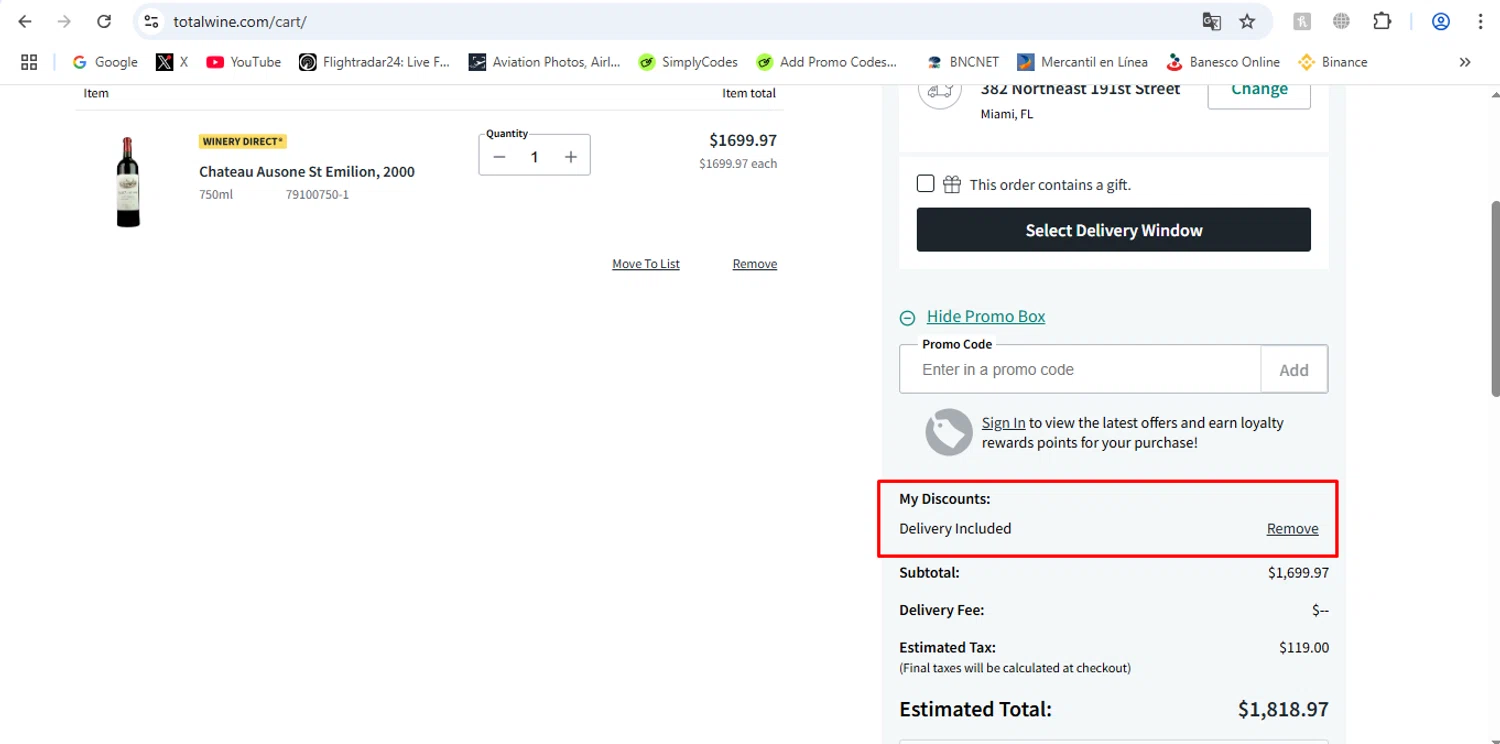Click the Select Delivery Window button

click(1113, 230)
